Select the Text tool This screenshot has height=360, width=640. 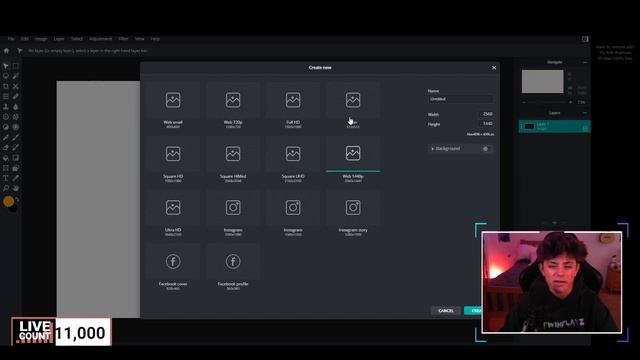(x=6, y=178)
